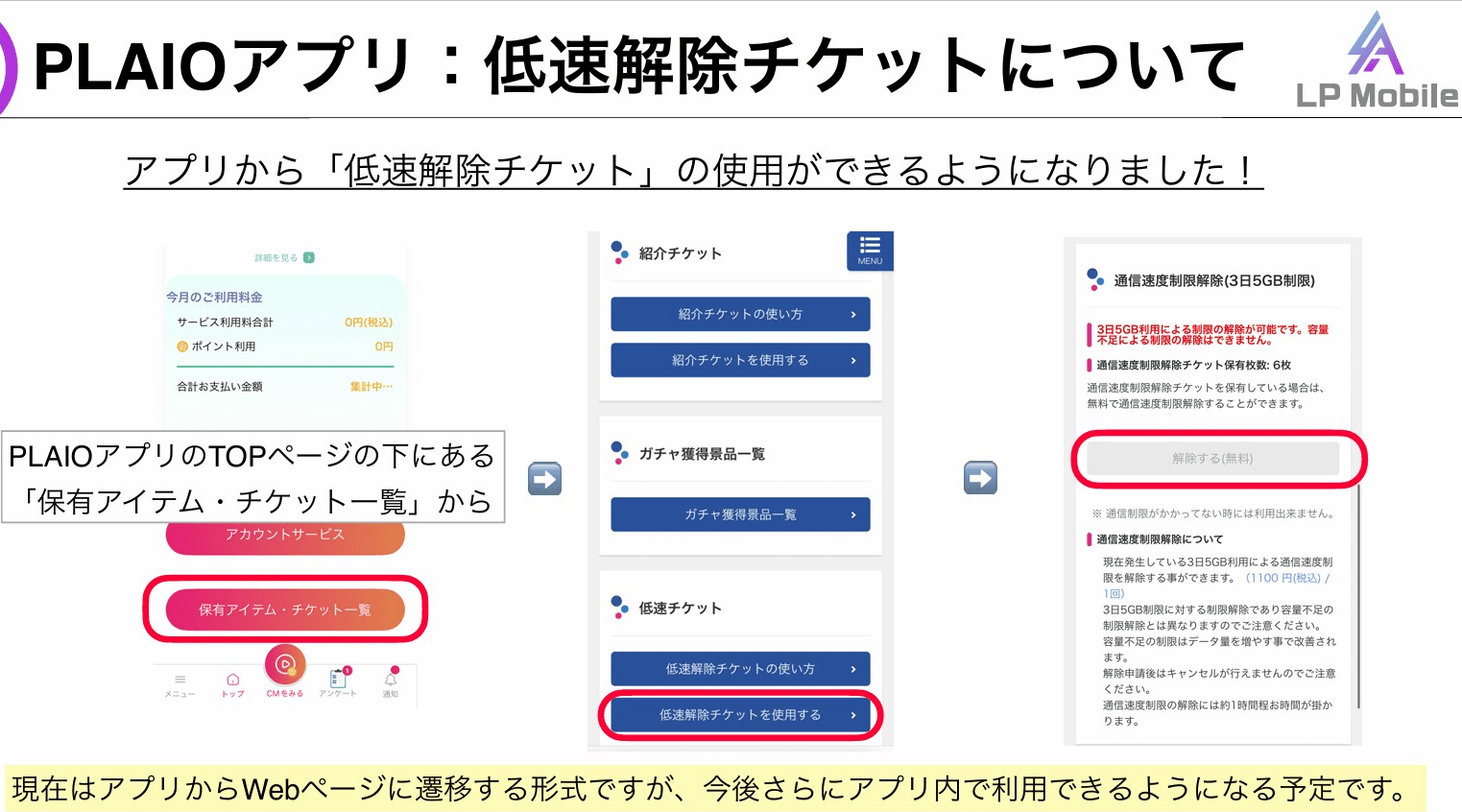
Task: Open the メニュー icon in bottom bar
Action: click(180, 680)
